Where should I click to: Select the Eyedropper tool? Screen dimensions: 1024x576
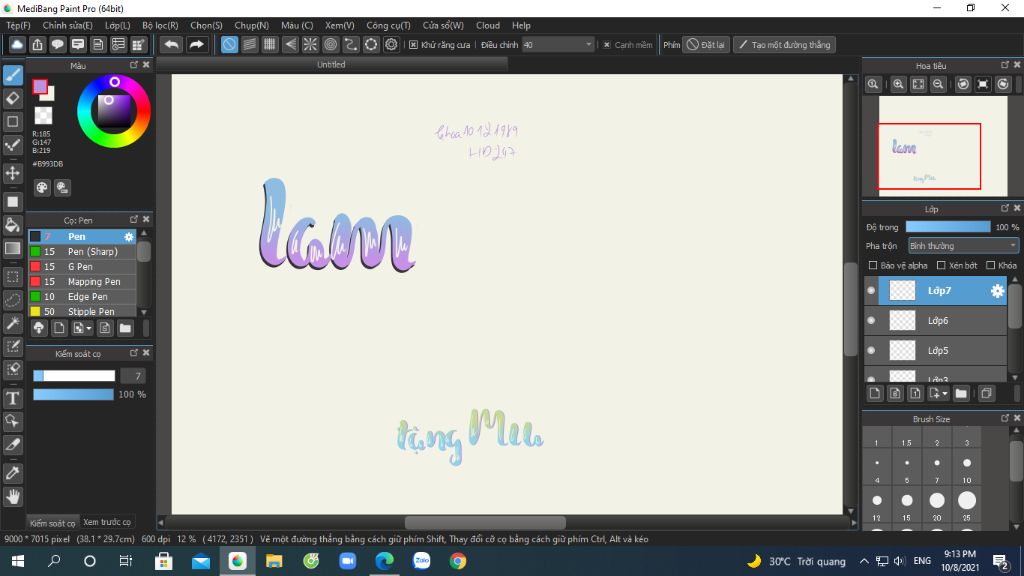[12, 473]
